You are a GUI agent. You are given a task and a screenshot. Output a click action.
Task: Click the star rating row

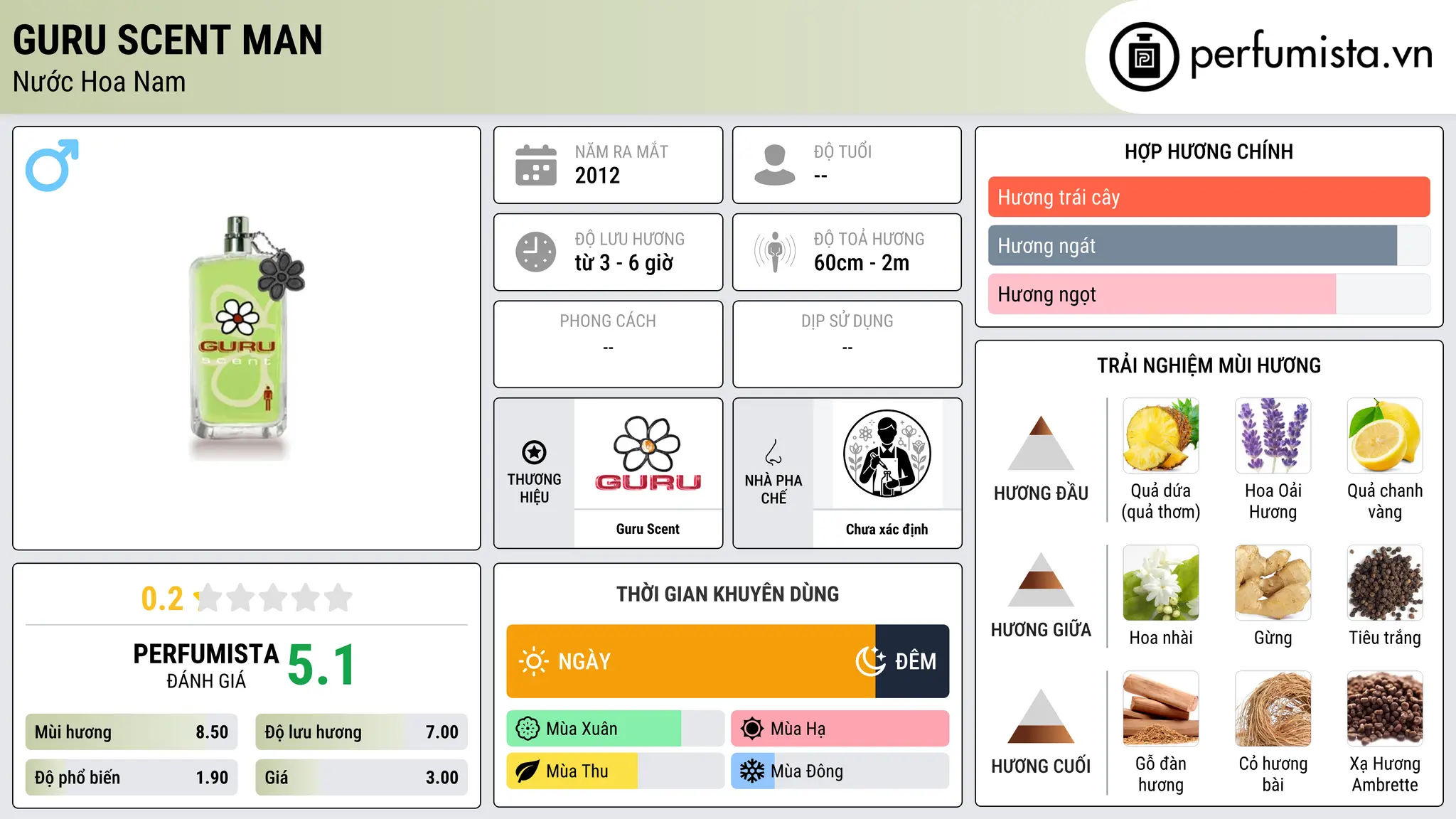(274, 598)
